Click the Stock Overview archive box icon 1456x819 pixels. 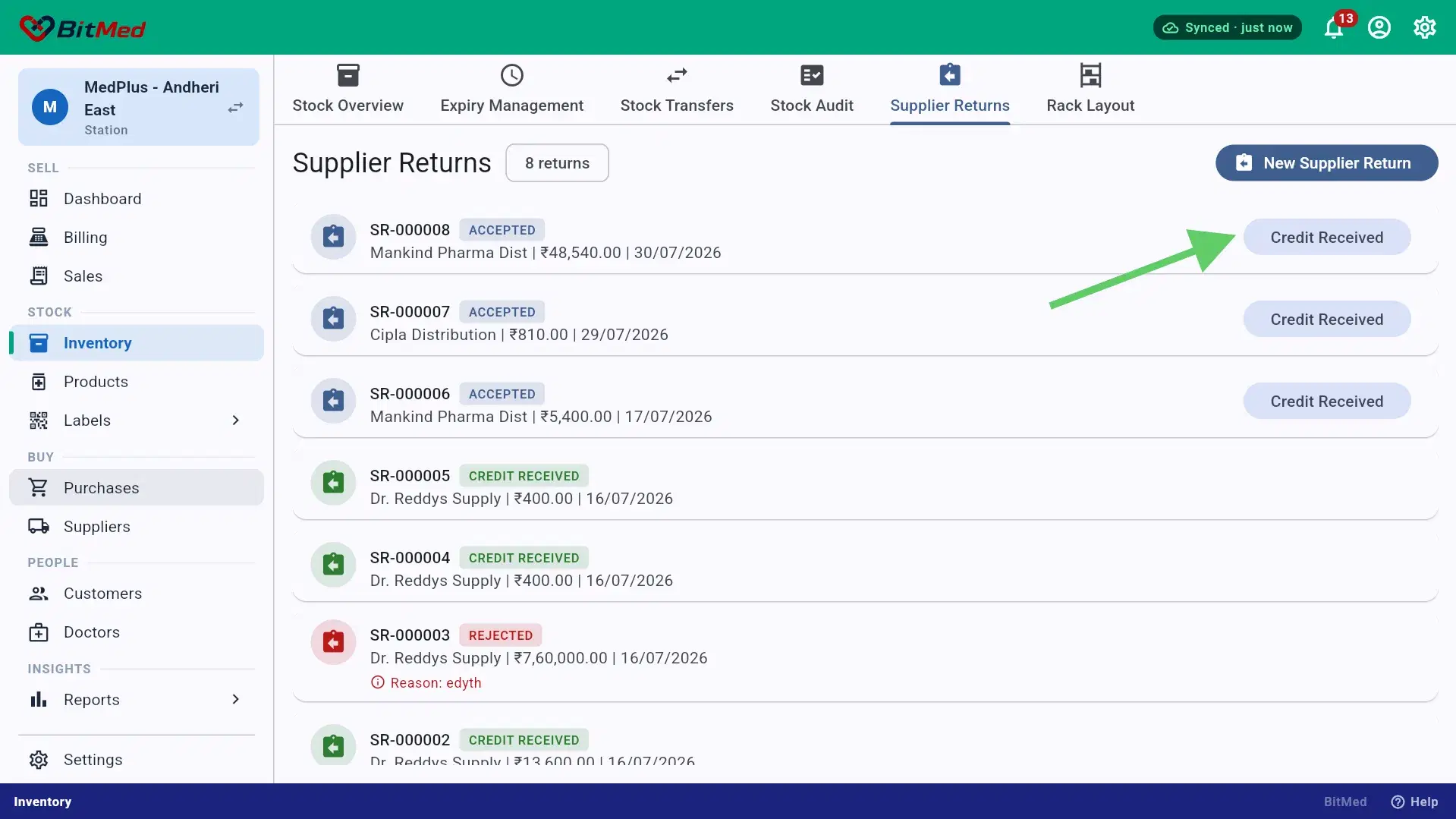point(348,75)
